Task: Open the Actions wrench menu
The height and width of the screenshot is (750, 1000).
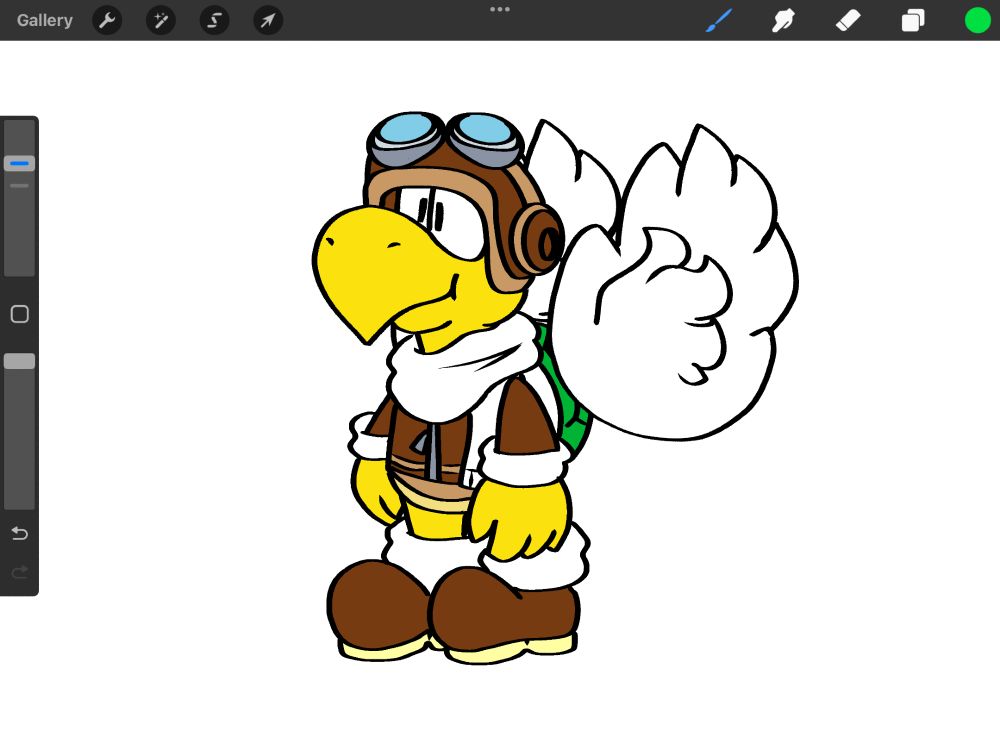Action: (x=107, y=20)
